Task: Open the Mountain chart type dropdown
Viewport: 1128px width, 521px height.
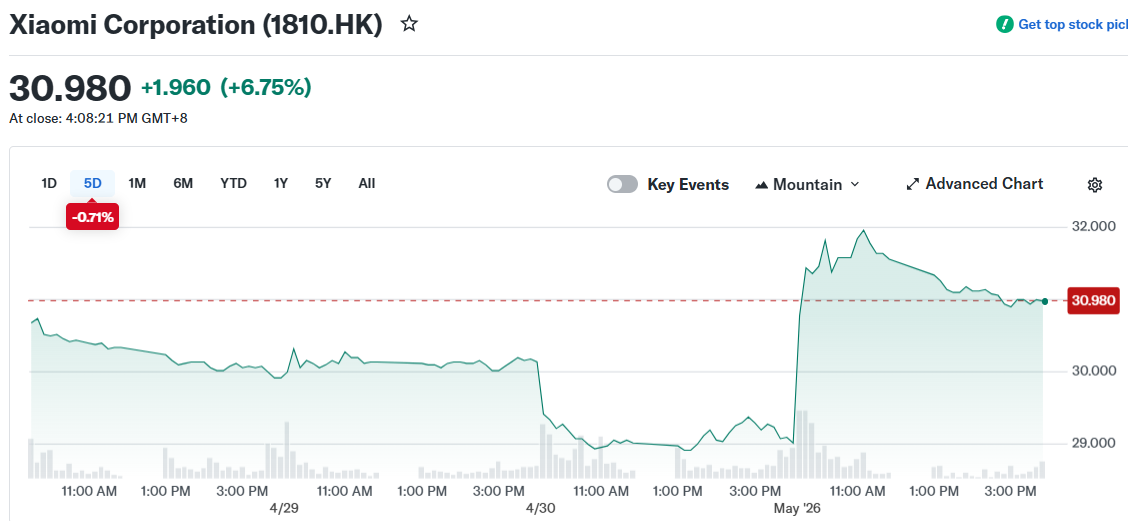Action: click(807, 184)
